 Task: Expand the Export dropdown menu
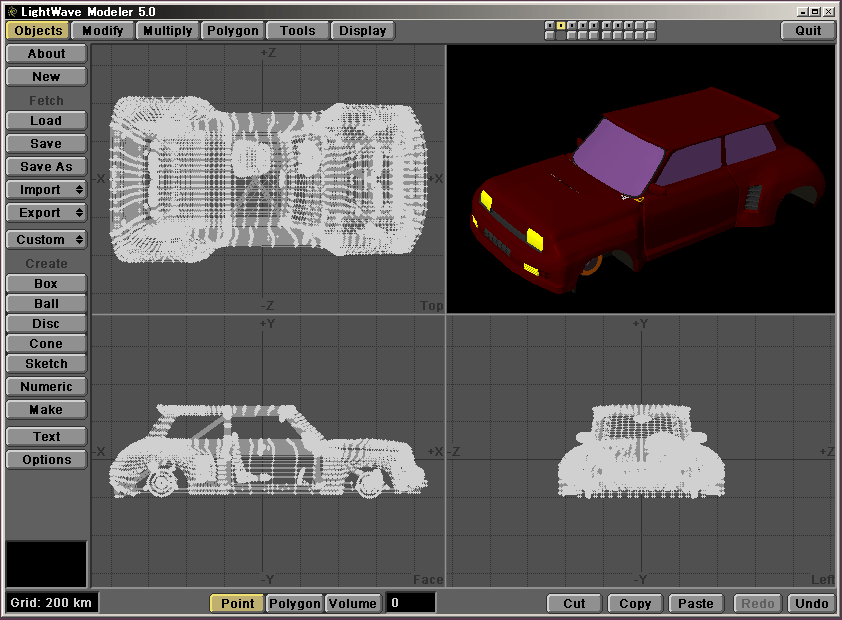(46, 213)
